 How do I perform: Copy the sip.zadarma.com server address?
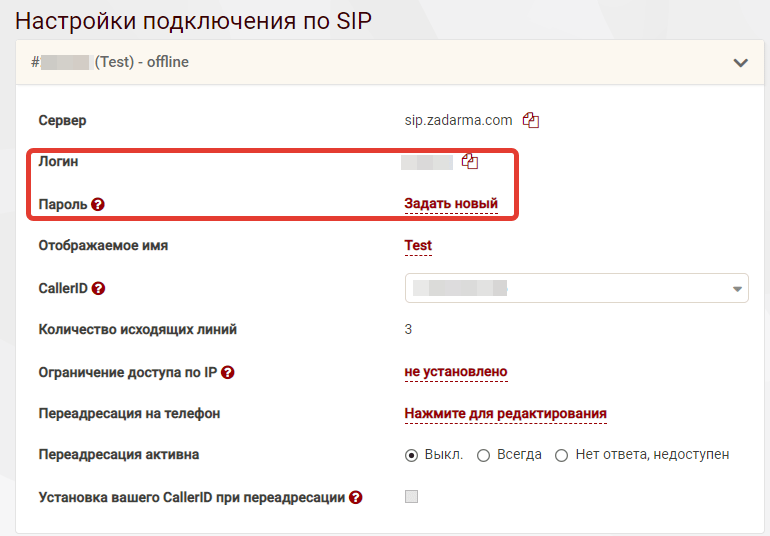(530, 120)
